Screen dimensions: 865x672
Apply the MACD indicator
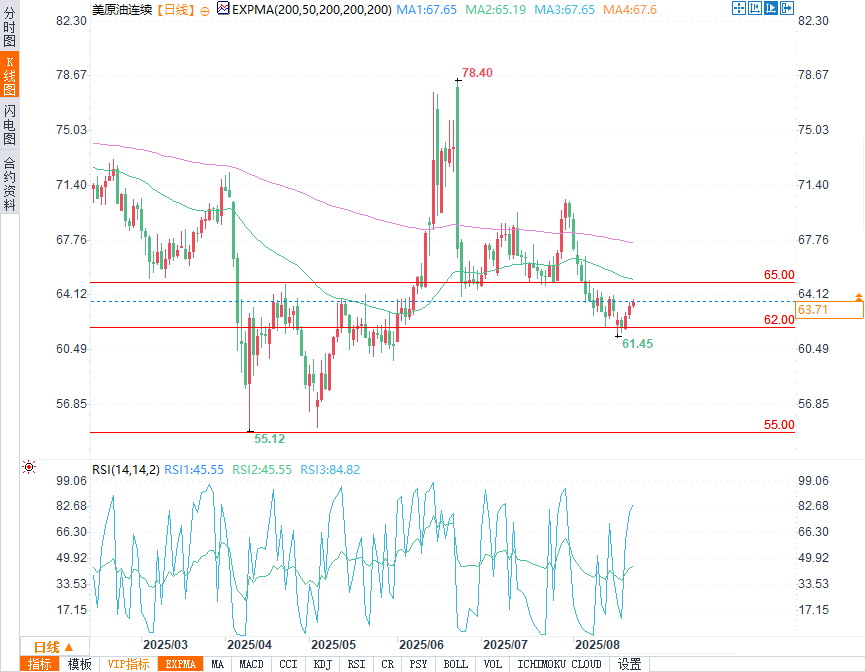(252, 664)
